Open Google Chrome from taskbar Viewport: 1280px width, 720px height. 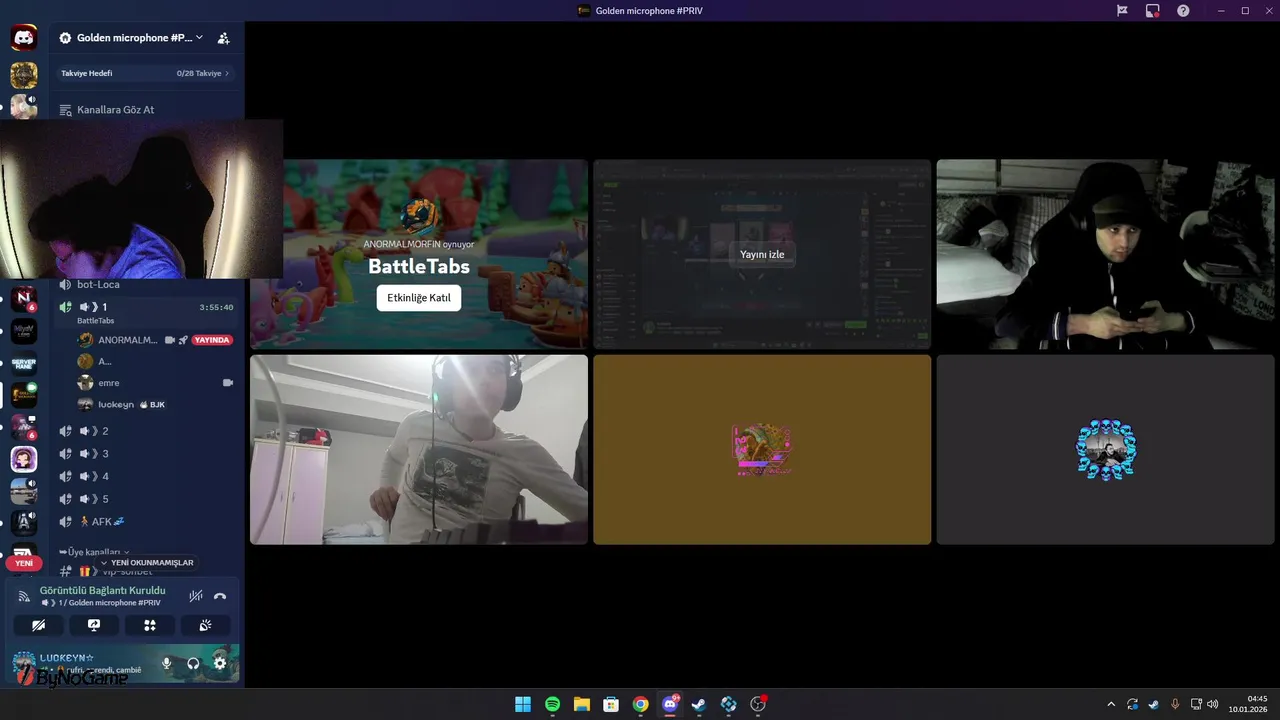[641, 704]
